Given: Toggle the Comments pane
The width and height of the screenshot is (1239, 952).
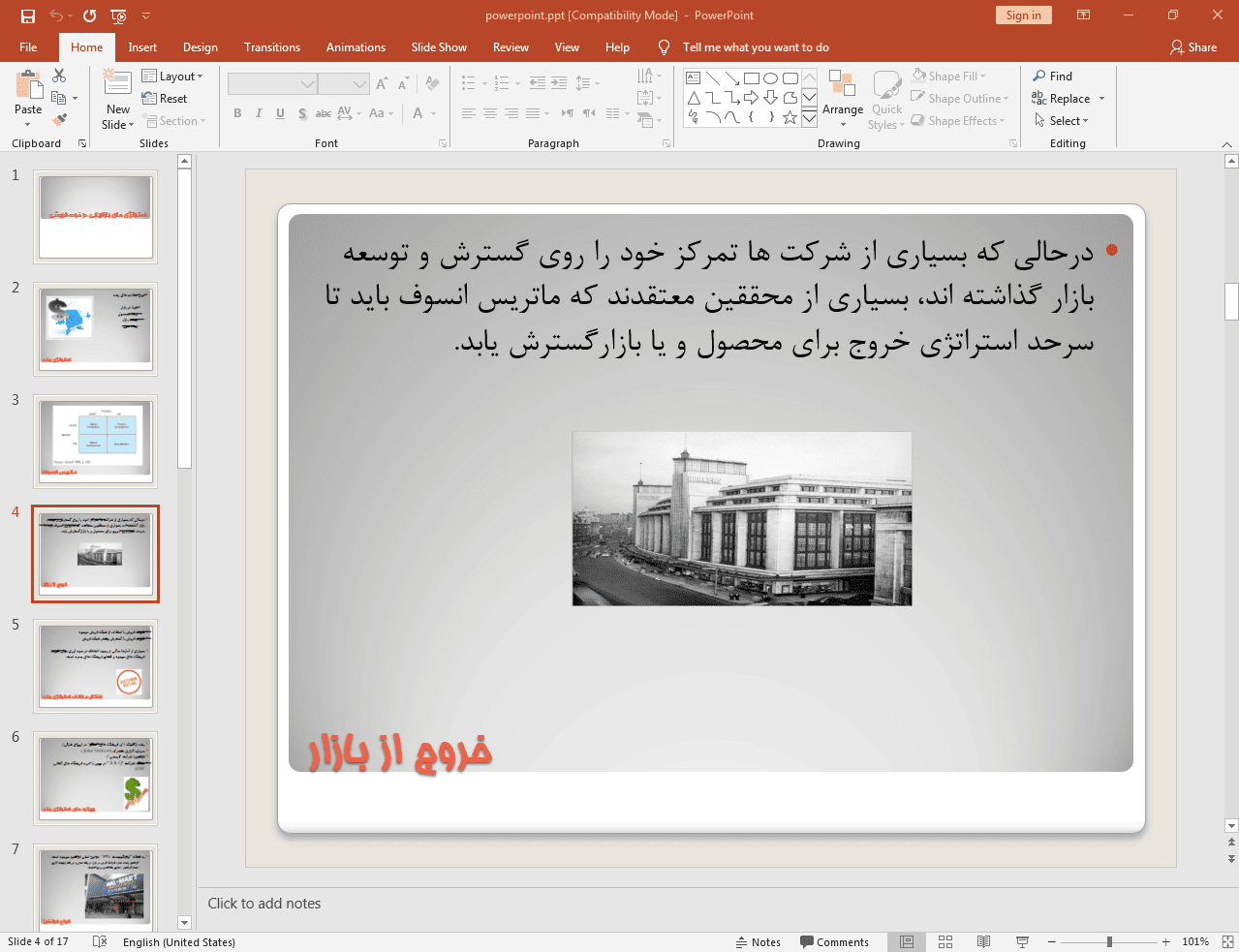Looking at the screenshot, I should 834,941.
